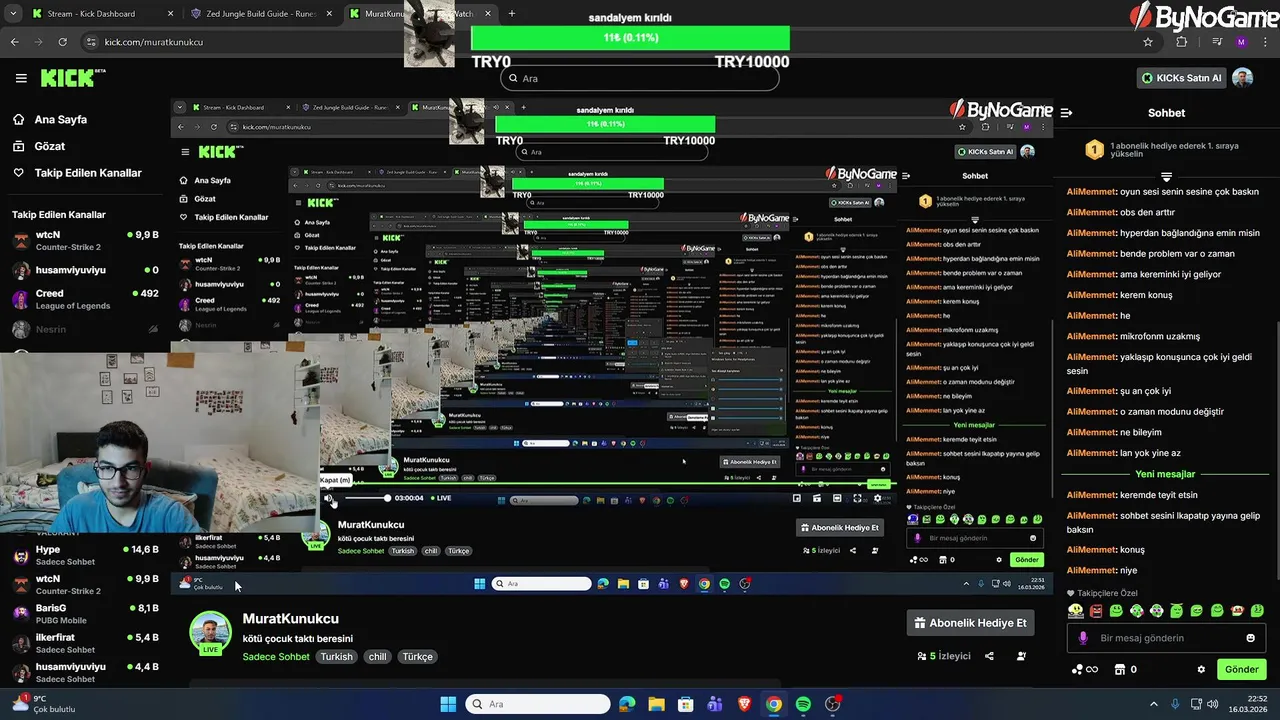Open the Kick sidebar hamburger menu
Image resolution: width=1280 pixels, height=720 pixels.
[21, 78]
